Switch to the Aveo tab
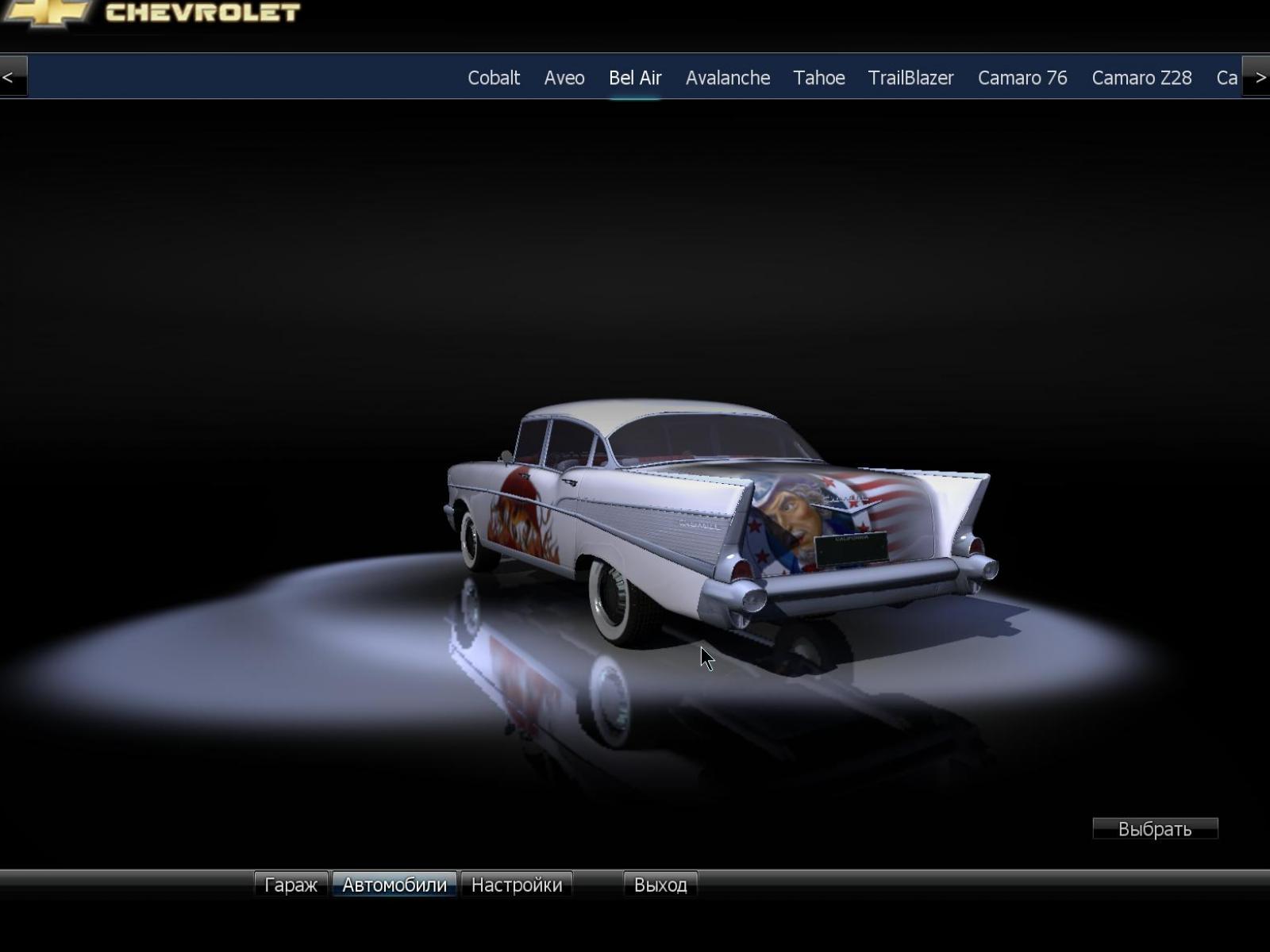Screen dimensions: 1270x952 tap(564, 78)
